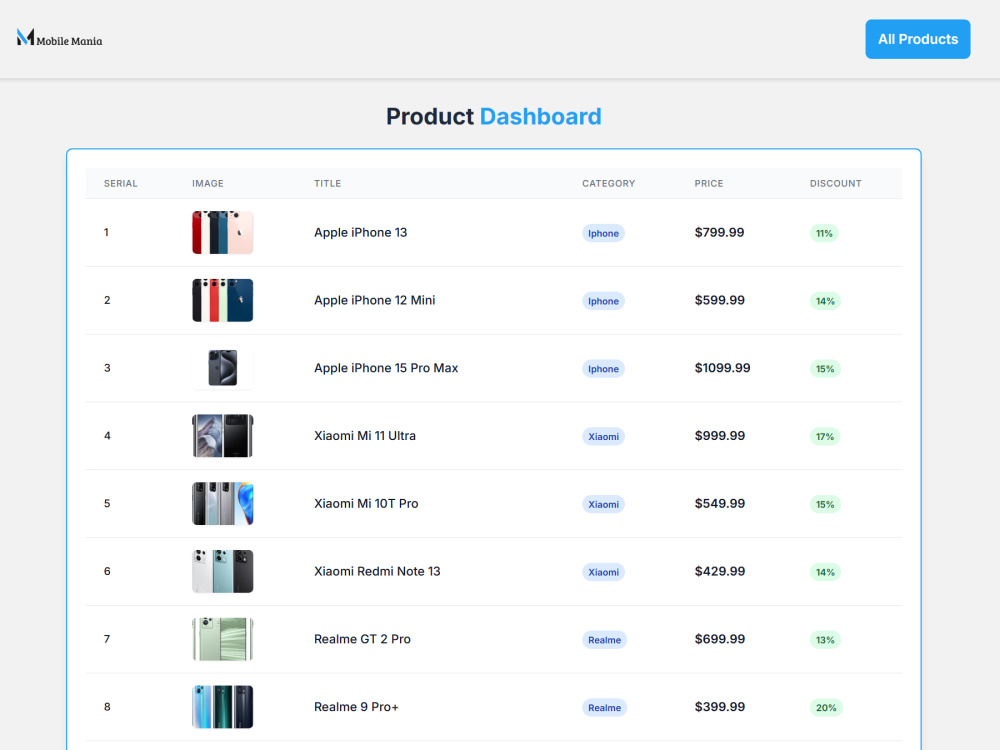Click the $999.99 price
The height and width of the screenshot is (750, 1000).
click(x=719, y=436)
